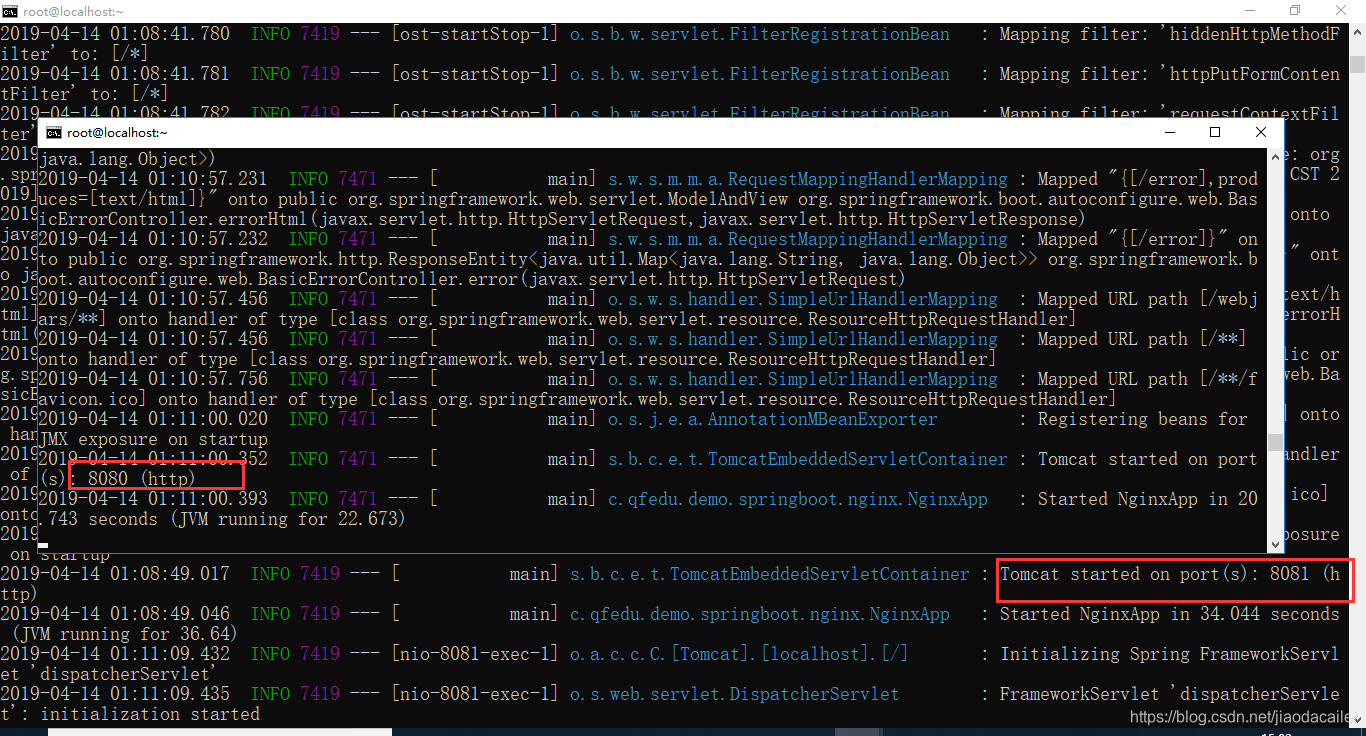Click the front terminal's scroll-down arrow
The width and height of the screenshot is (1366, 736).
pyautogui.click(x=1275, y=543)
